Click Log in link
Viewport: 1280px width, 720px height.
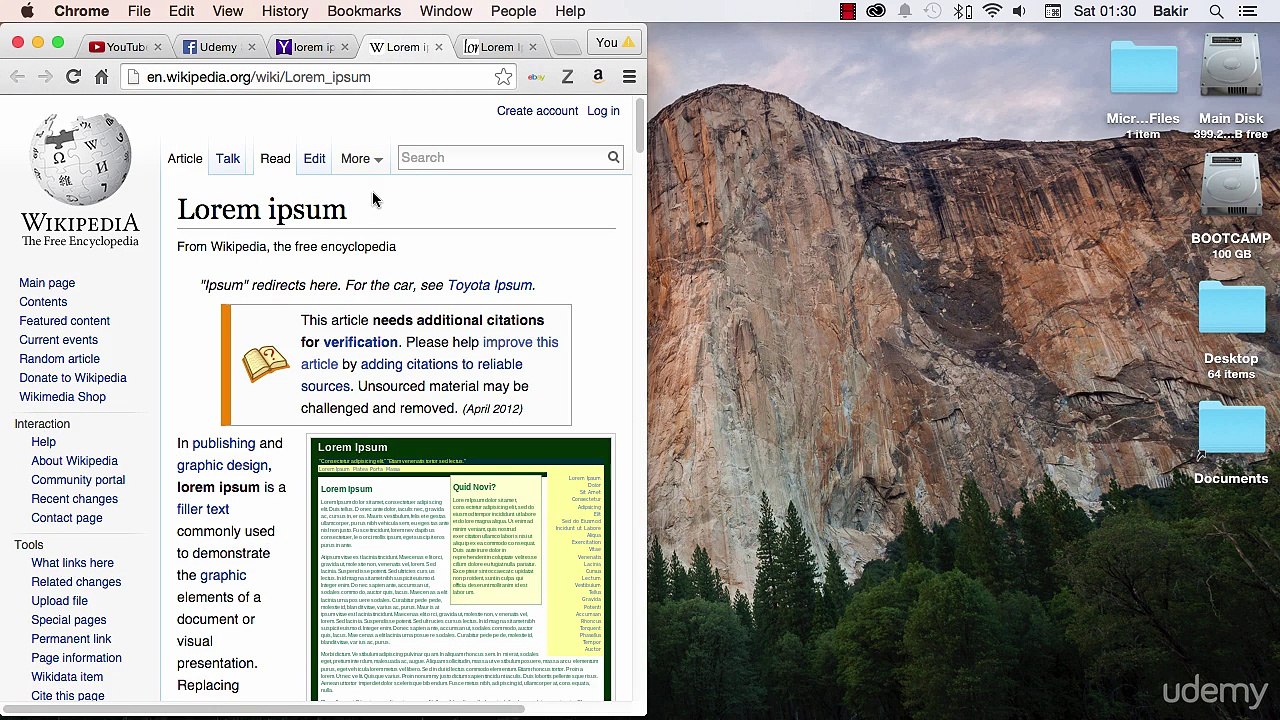(x=603, y=111)
